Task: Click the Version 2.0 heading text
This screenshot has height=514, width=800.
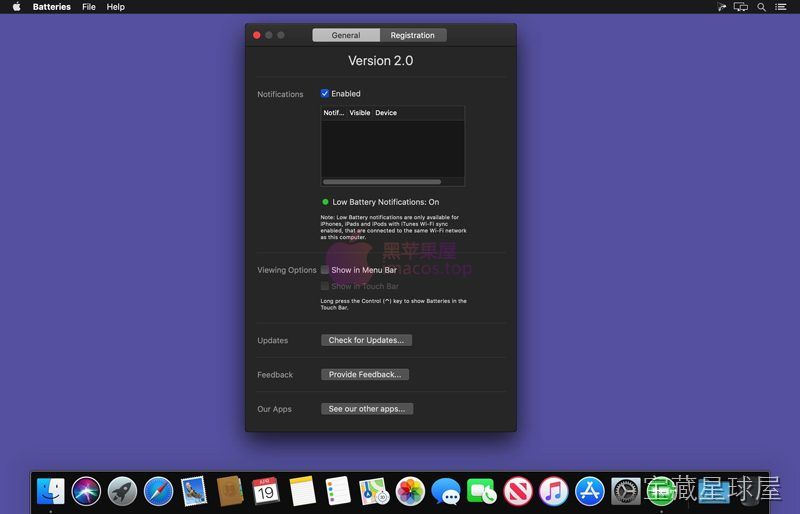Action: [x=381, y=61]
